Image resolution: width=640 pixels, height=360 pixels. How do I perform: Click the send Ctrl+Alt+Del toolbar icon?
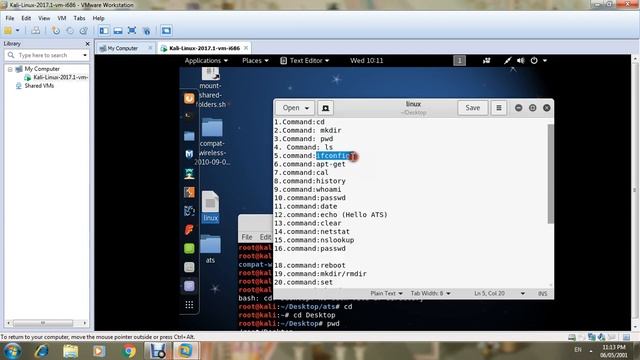pyautogui.click(x=36, y=31)
